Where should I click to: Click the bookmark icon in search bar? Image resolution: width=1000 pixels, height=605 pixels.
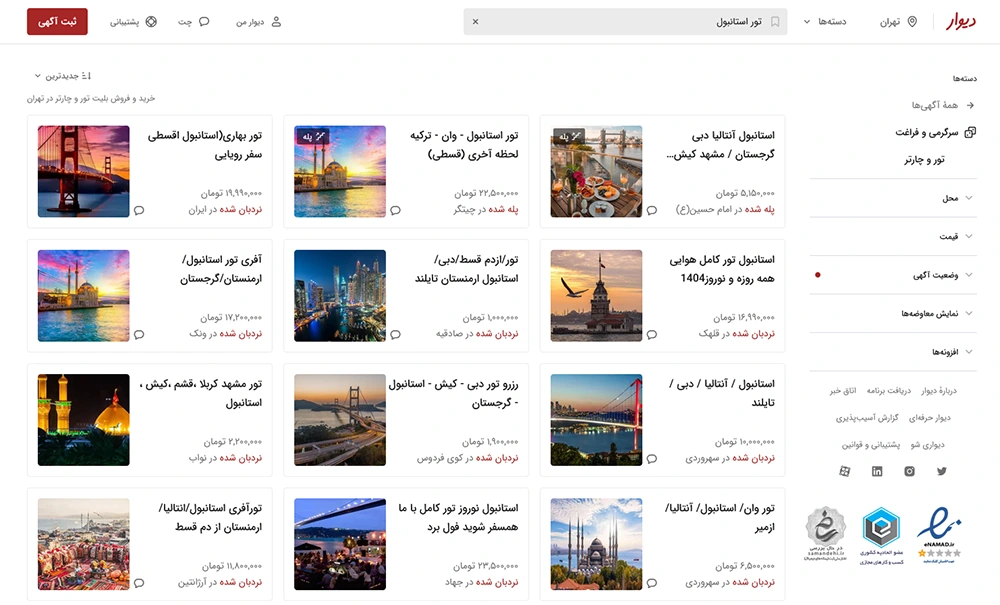pos(775,22)
